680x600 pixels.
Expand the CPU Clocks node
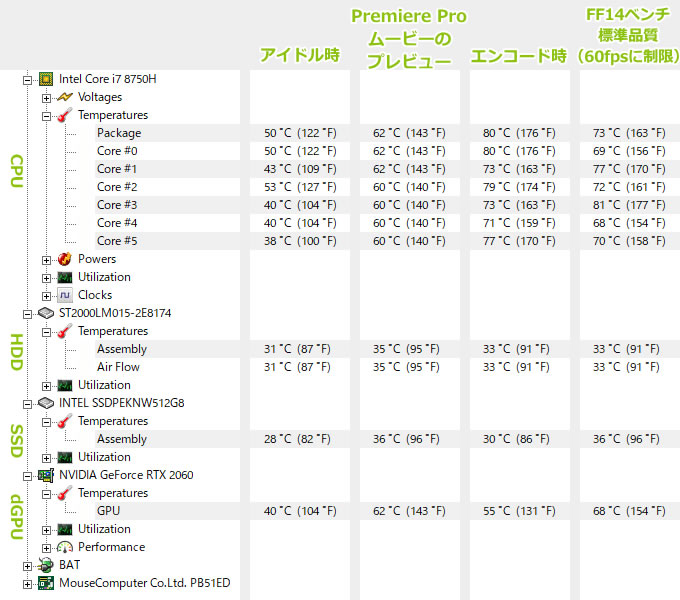click(46, 295)
